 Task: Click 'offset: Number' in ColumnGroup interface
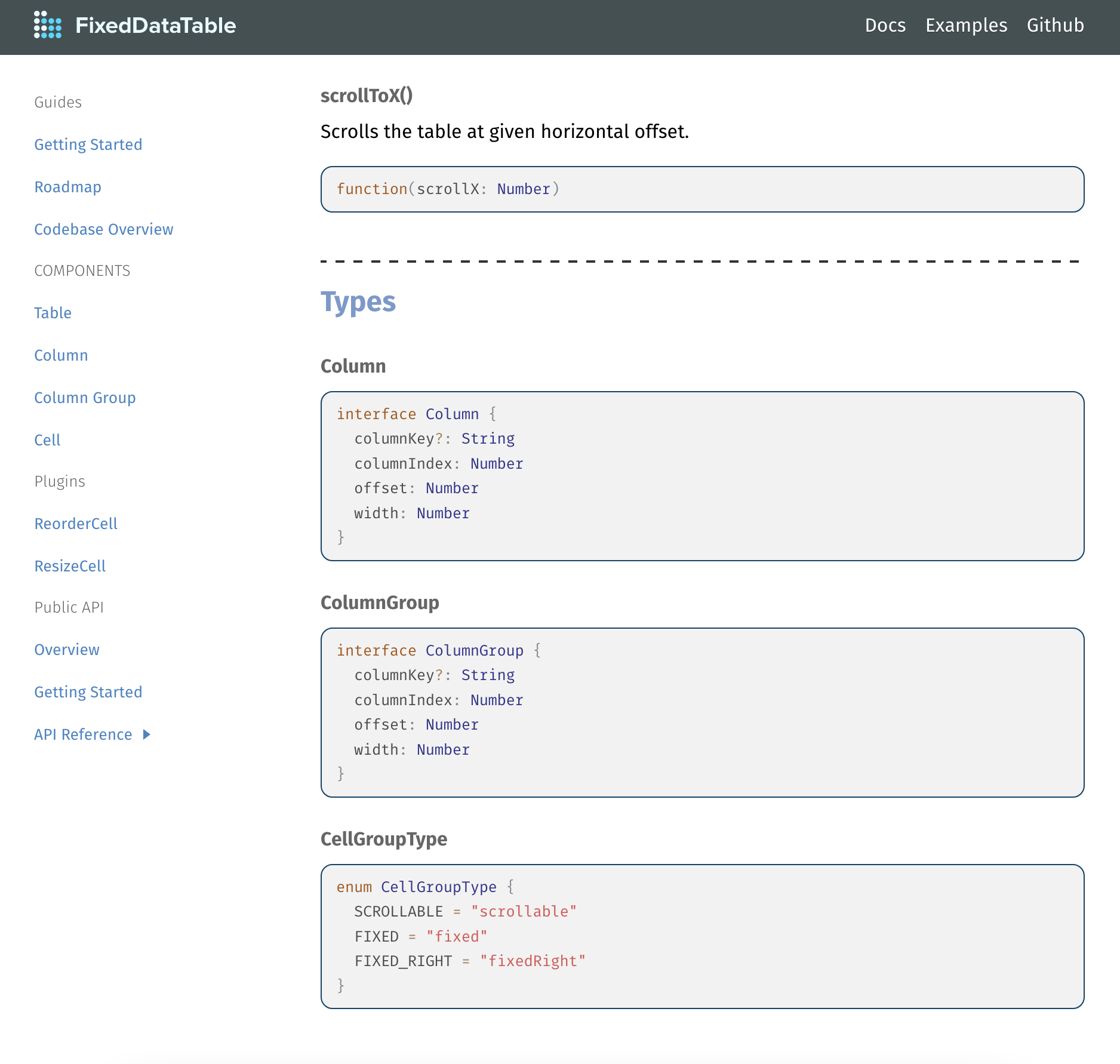(x=416, y=725)
